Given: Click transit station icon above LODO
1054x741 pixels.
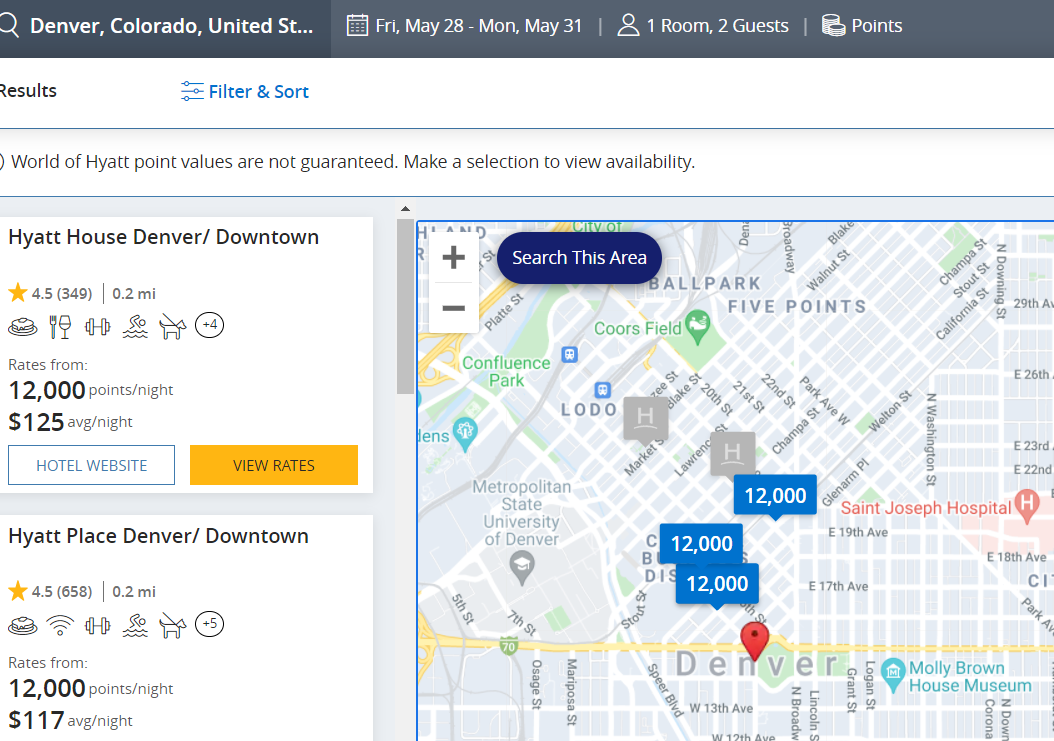Looking at the screenshot, I should click(x=602, y=389).
